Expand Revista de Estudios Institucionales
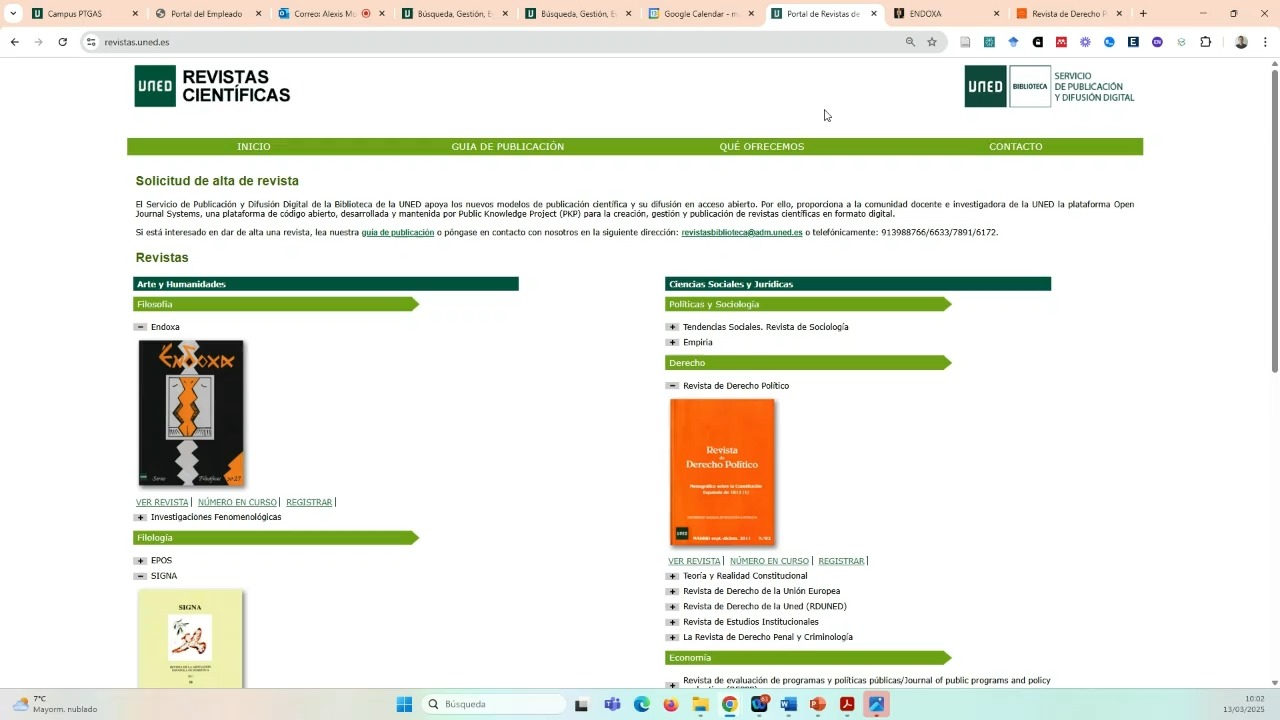This screenshot has height=720, width=1280. point(672,622)
